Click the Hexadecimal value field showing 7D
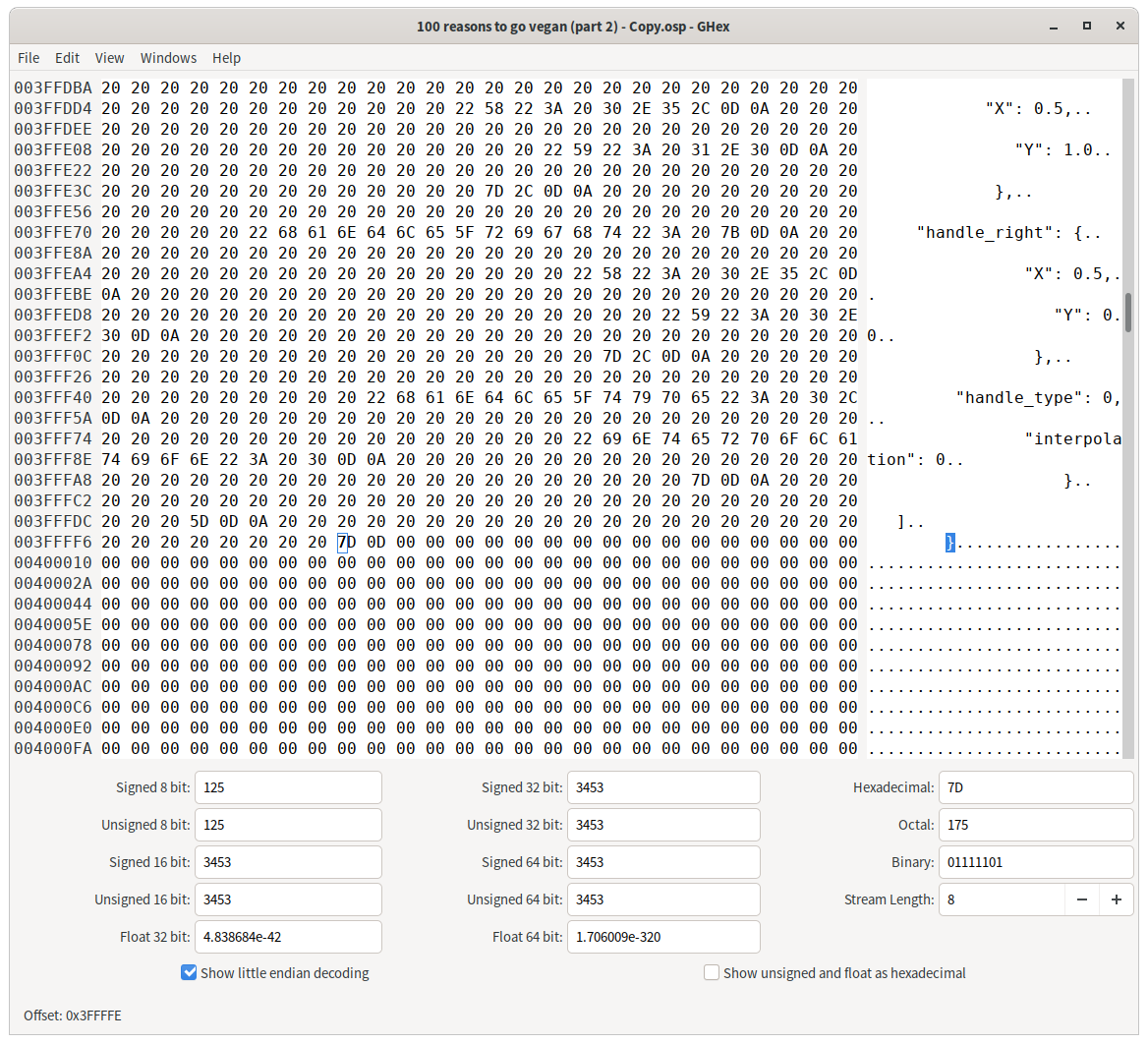The image size is (1148, 1044). (1035, 787)
